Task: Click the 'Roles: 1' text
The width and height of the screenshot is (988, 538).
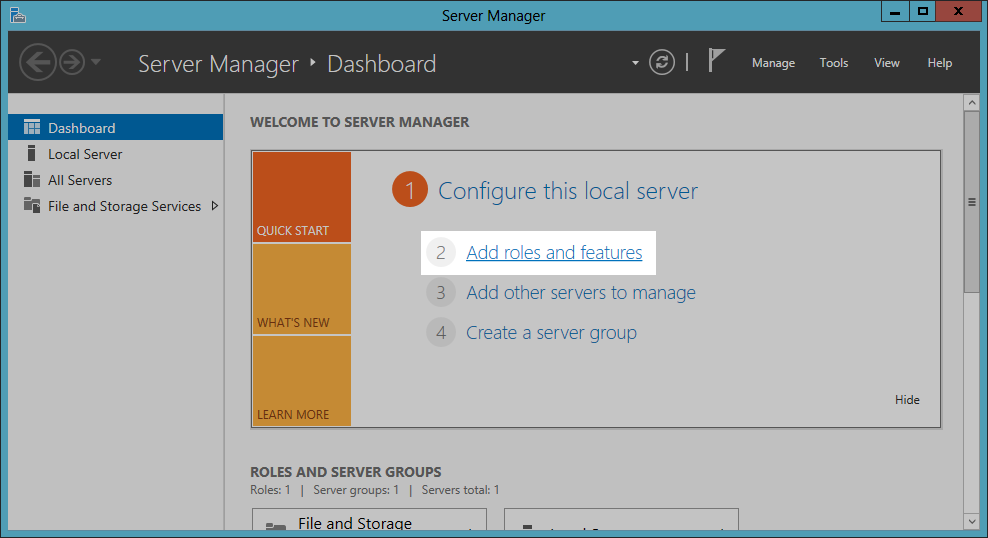Action: coord(270,489)
